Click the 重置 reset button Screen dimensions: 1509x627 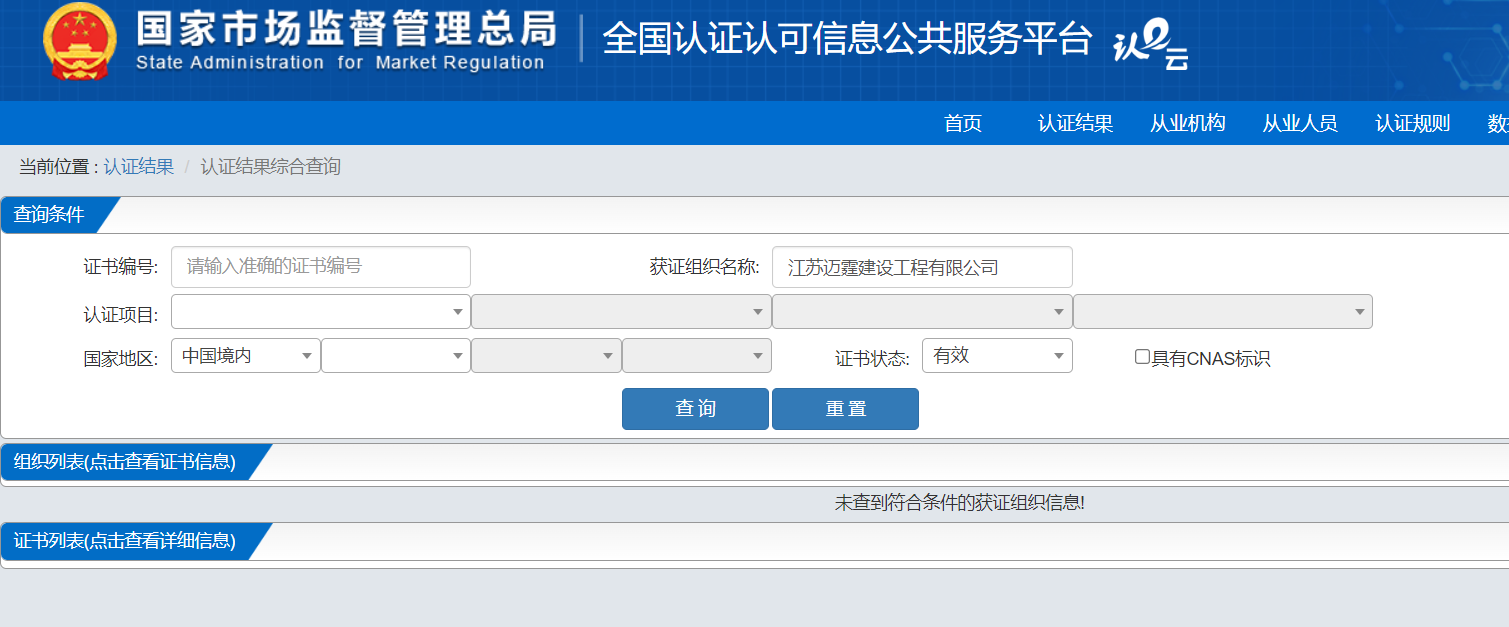pyautogui.click(x=845, y=409)
